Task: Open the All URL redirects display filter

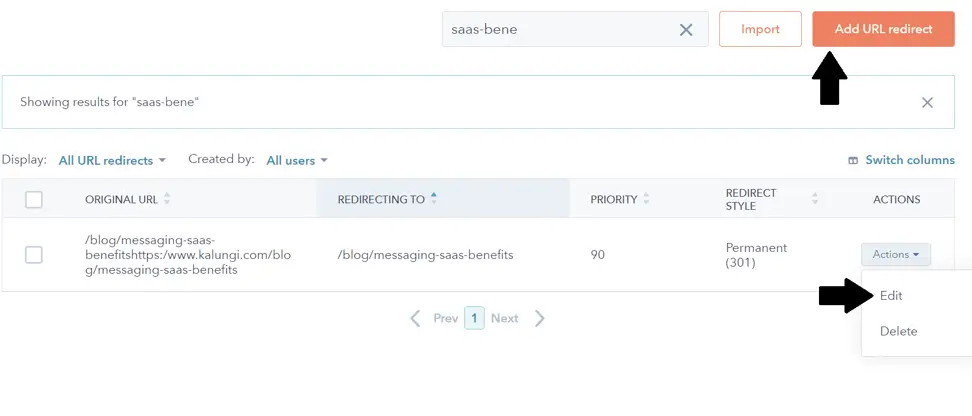Action: 112,160
